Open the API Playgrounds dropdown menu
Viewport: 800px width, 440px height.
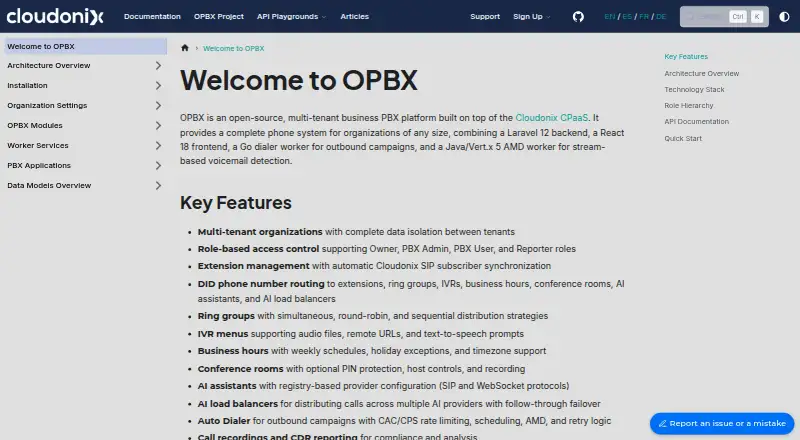click(x=291, y=16)
